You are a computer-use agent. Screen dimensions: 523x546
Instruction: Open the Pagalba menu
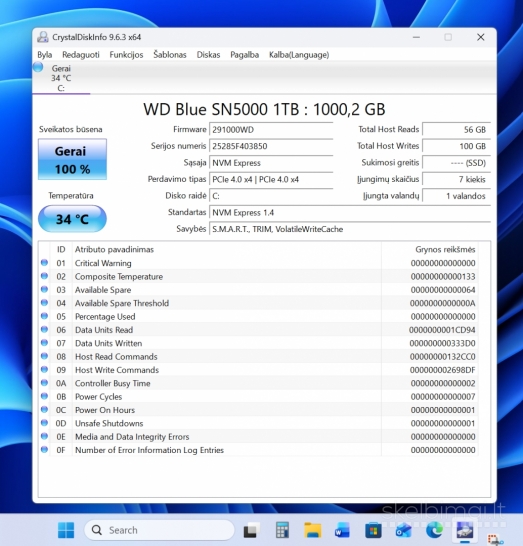(x=244, y=55)
